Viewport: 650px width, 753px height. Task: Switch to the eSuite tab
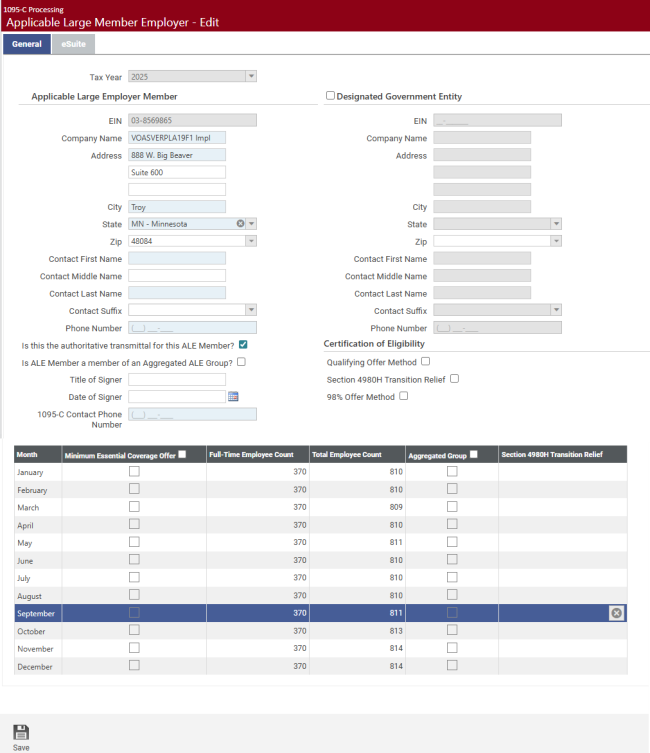[x=74, y=44]
